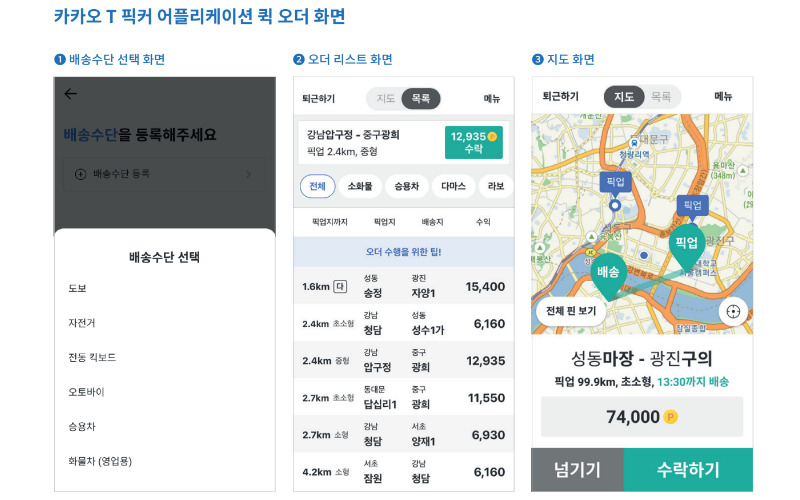Open the 답십리1 to 광희 order row

tap(404, 397)
